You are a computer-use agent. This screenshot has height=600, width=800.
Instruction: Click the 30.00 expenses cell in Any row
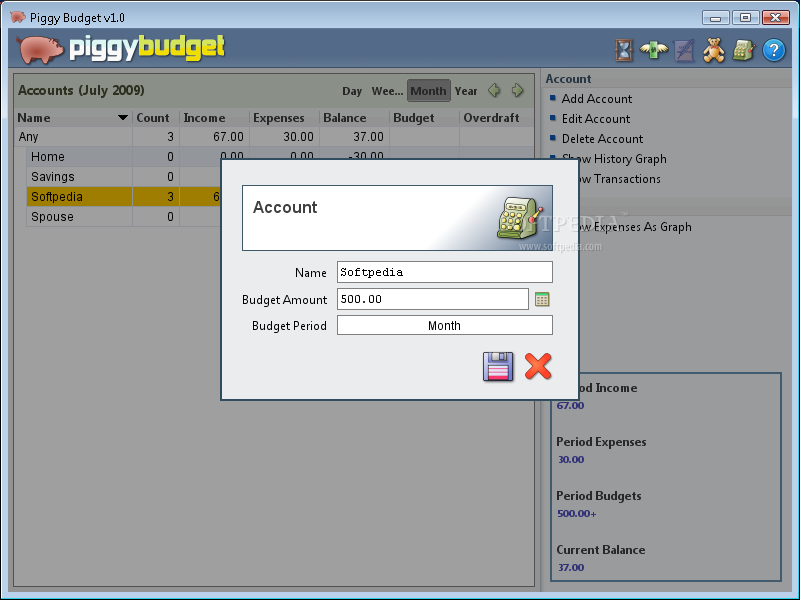[284, 137]
